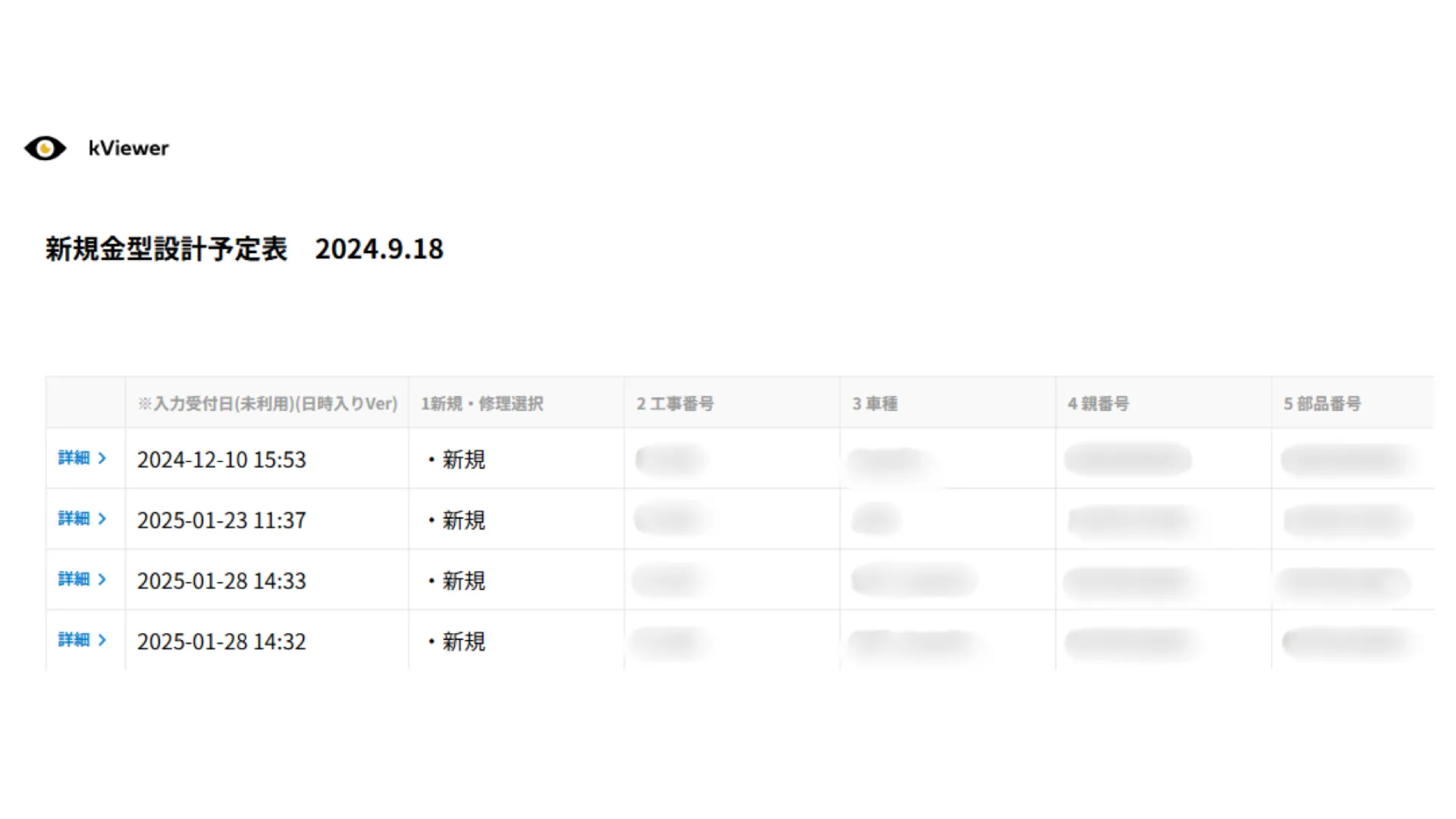Click the ※入力受付日 column header
This screenshot has width=1456, height=819.
267,403
